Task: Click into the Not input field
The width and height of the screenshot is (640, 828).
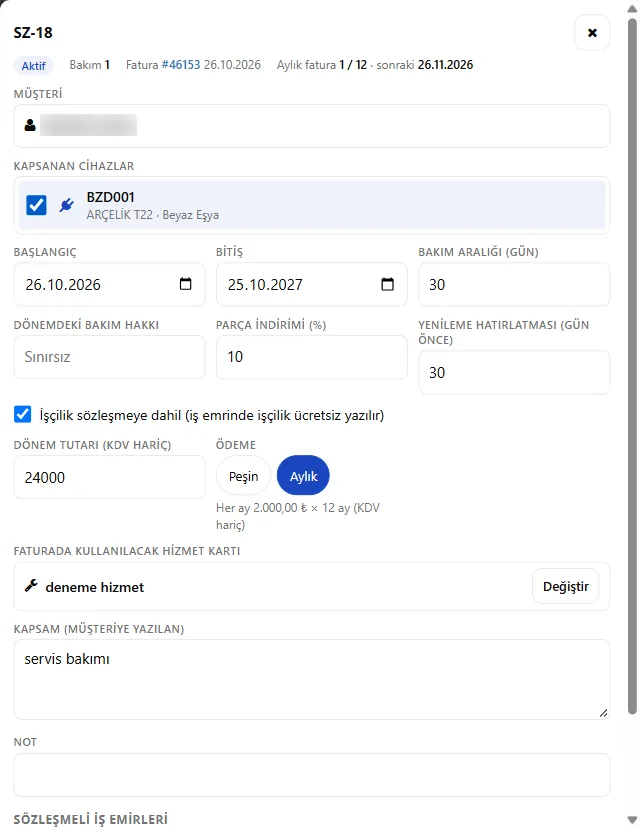Action: click(x=312, y=775)
